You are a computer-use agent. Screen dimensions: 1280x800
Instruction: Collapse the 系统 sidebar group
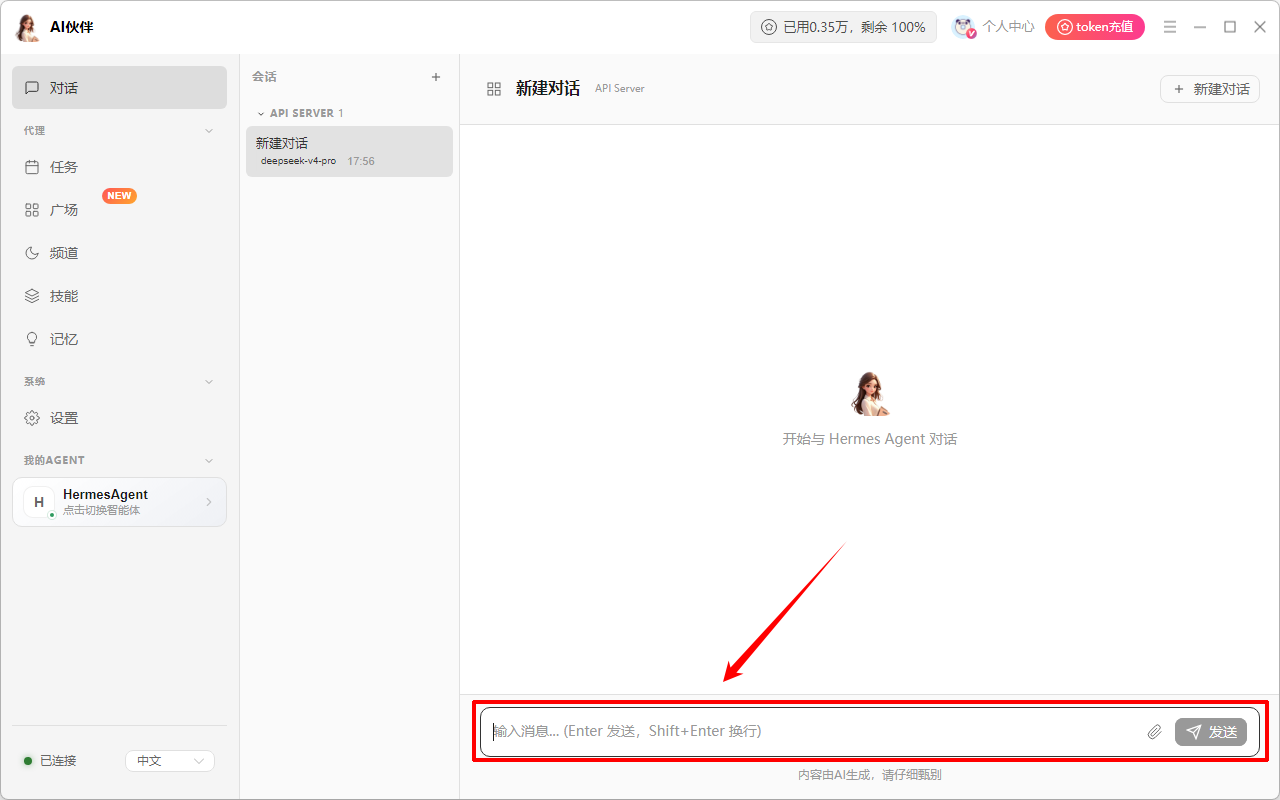[x=209, y=382]
